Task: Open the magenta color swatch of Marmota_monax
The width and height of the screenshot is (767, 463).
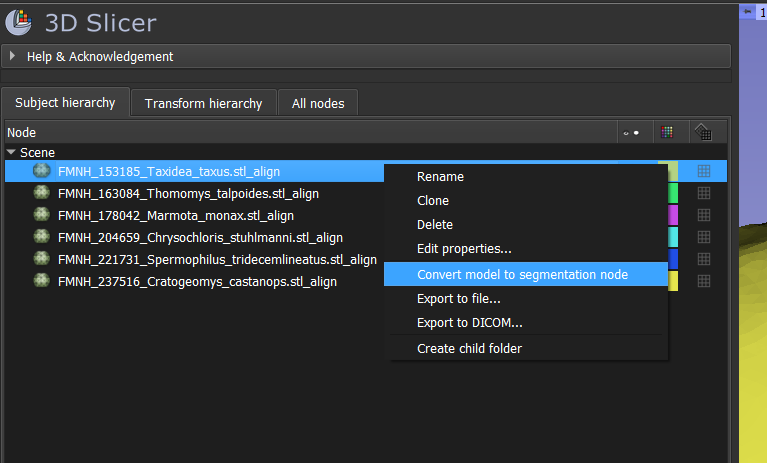Action: (x=673, y=215)
